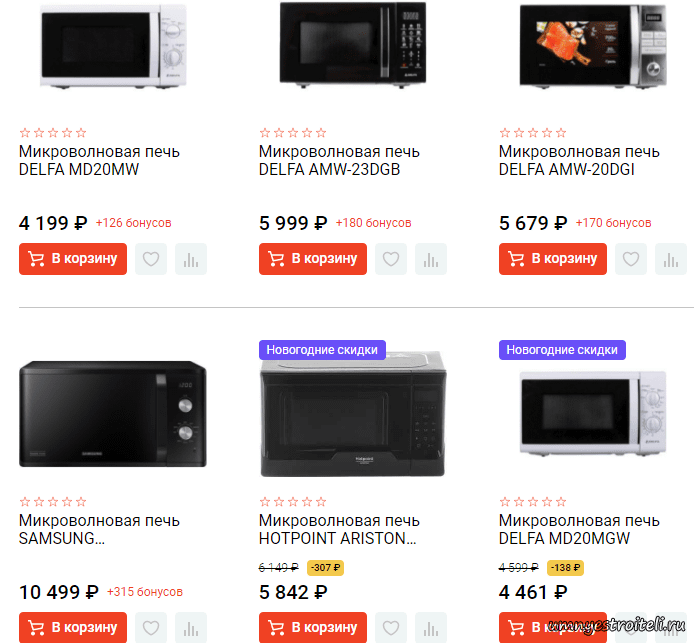The width and height of the screenshot is (694, 643).
Task: Add DELFA MD20MW to cart
Action: [73, 259]
